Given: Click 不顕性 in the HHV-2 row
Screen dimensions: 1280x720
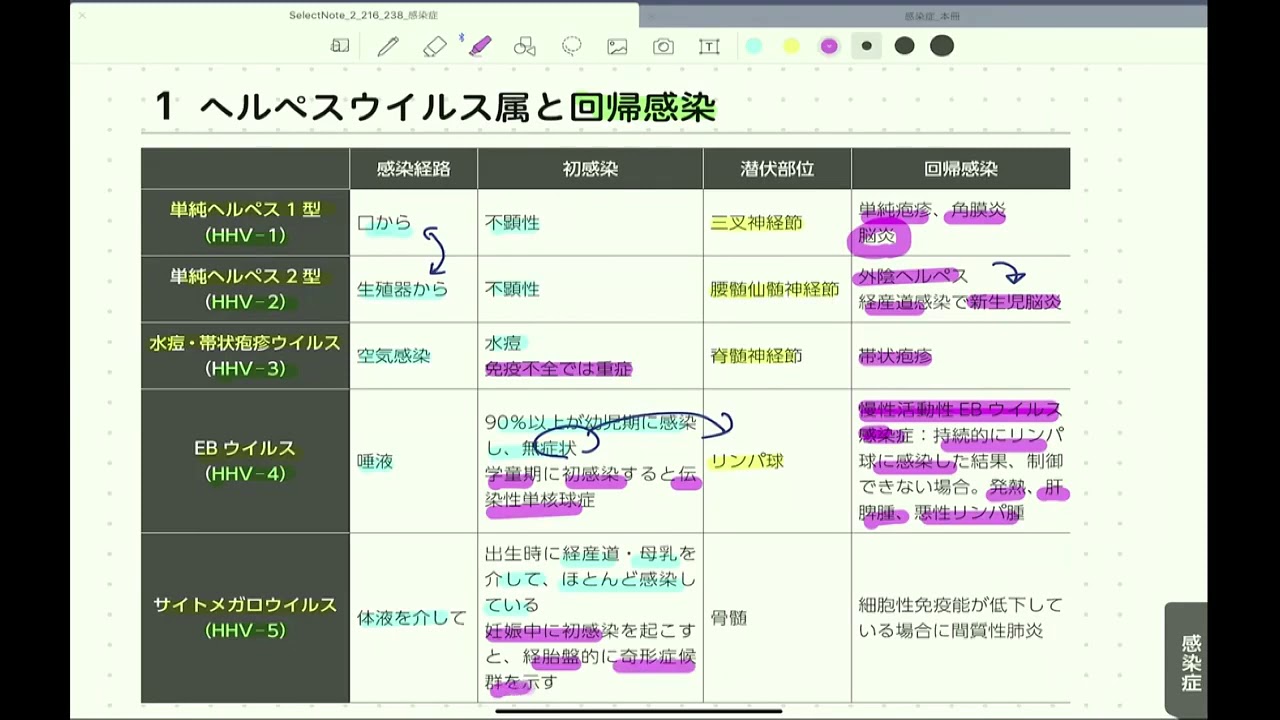Looking at the screenshot, I should click(x=512, y=289).
